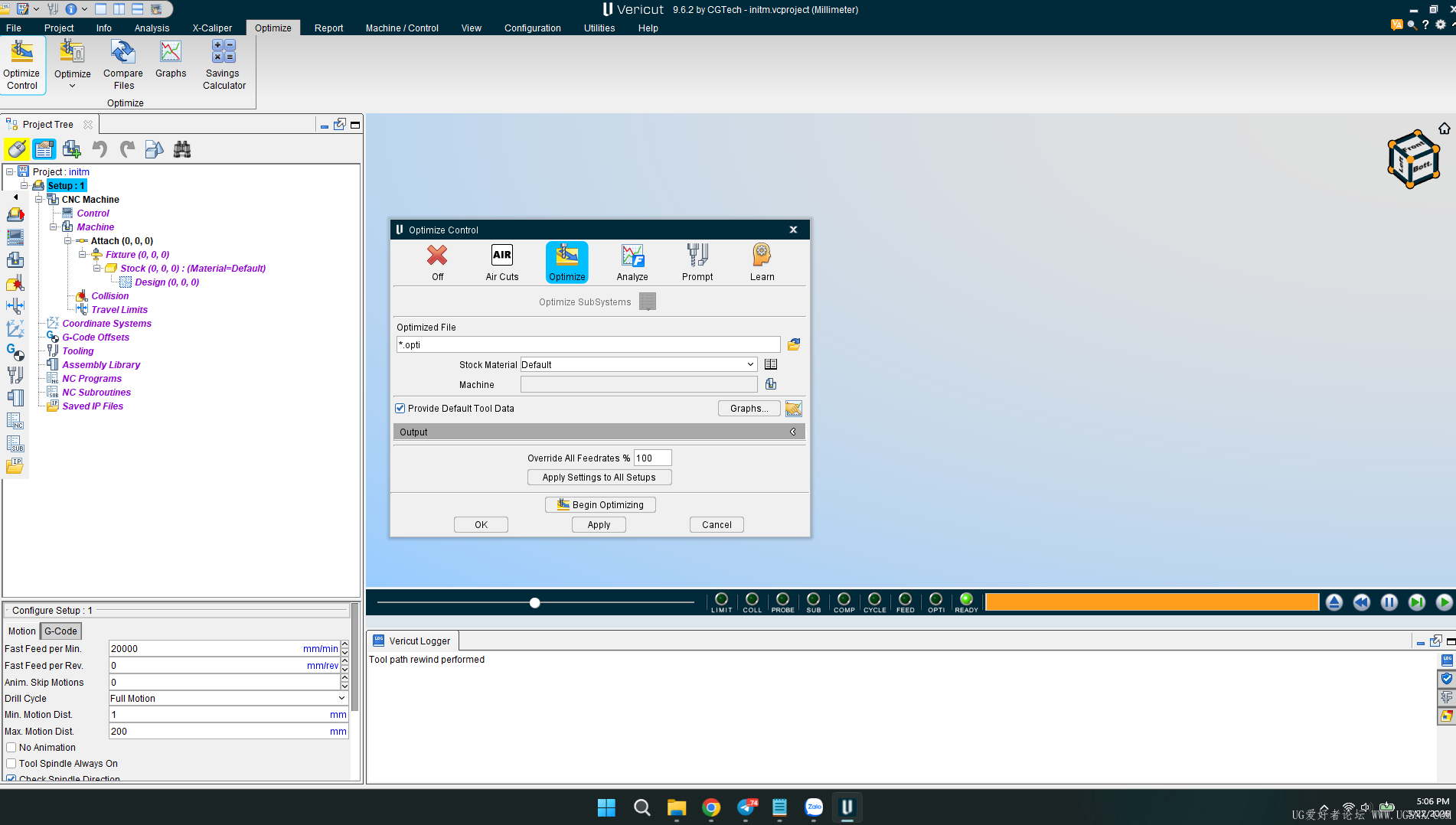Open Google Chrome from taskbar
The height and width of the screenshot is (825, 1456).
[711, 807]
